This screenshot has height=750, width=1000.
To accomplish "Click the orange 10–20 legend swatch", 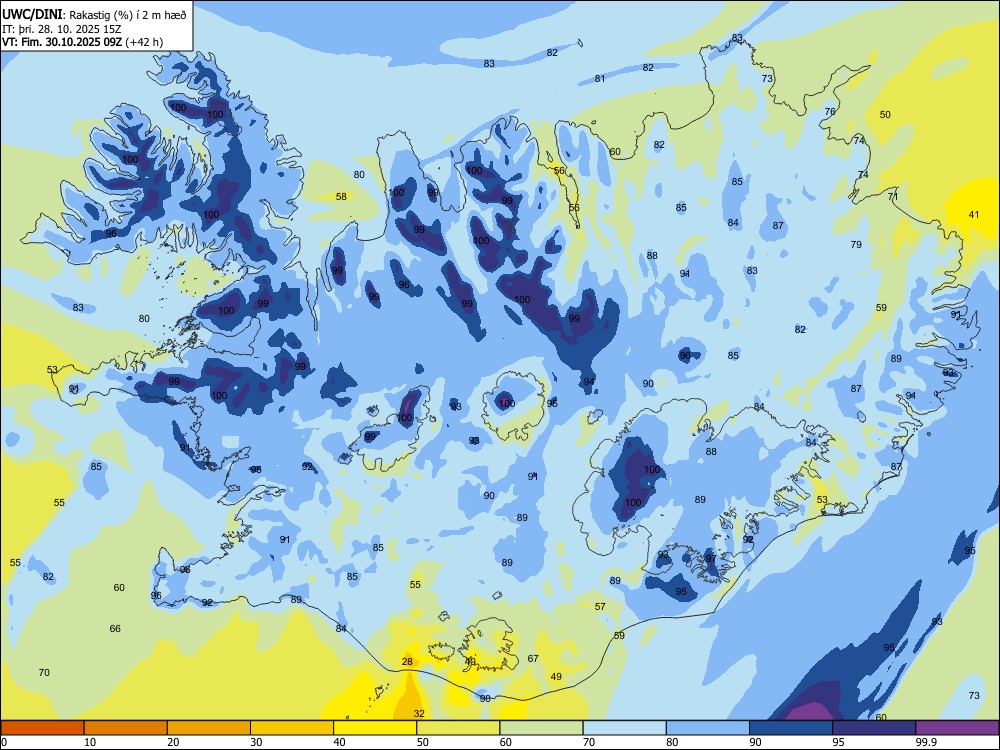I will [126, 728].
